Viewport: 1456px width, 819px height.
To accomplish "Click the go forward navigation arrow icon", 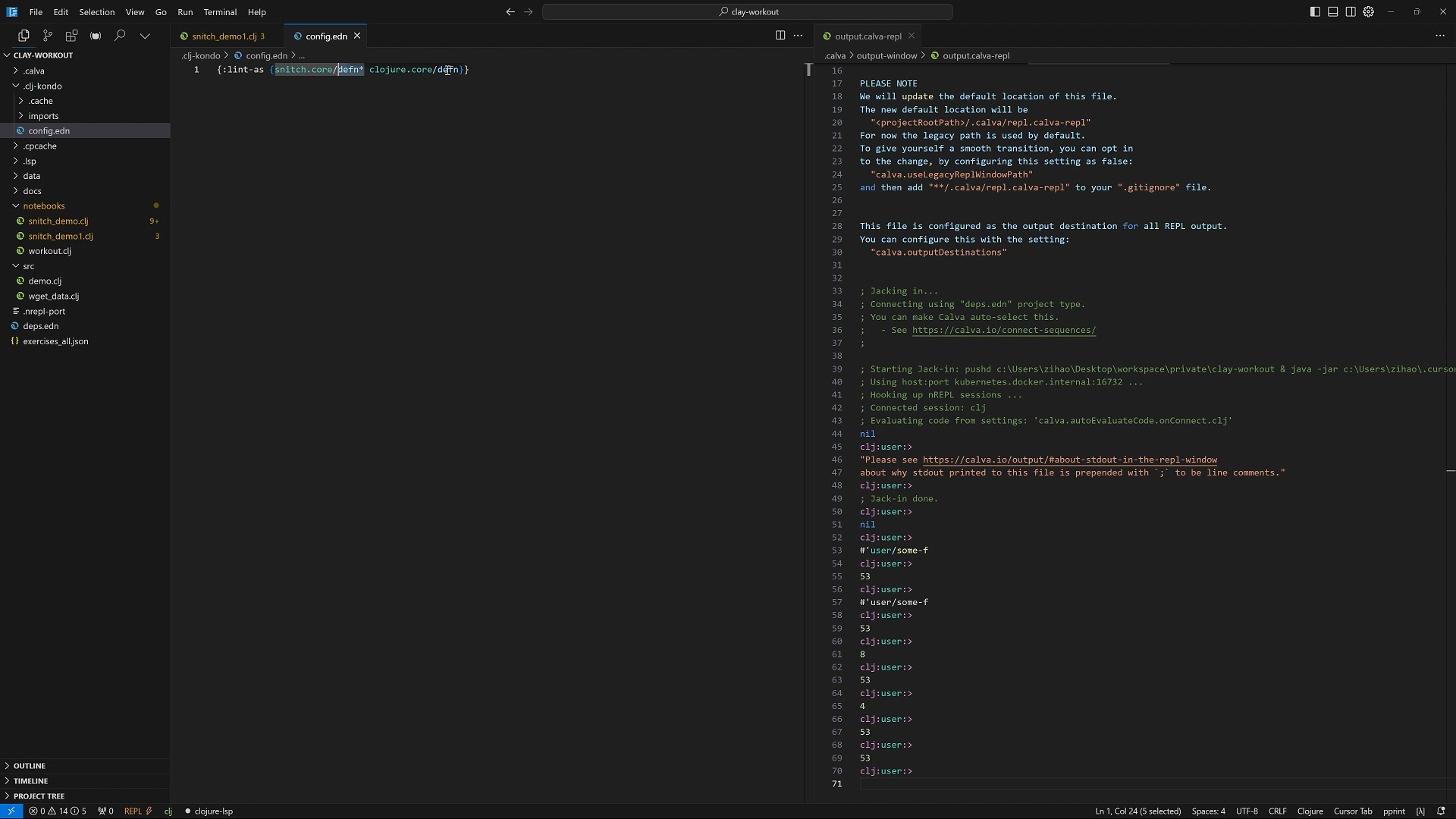I will point(528,11).
